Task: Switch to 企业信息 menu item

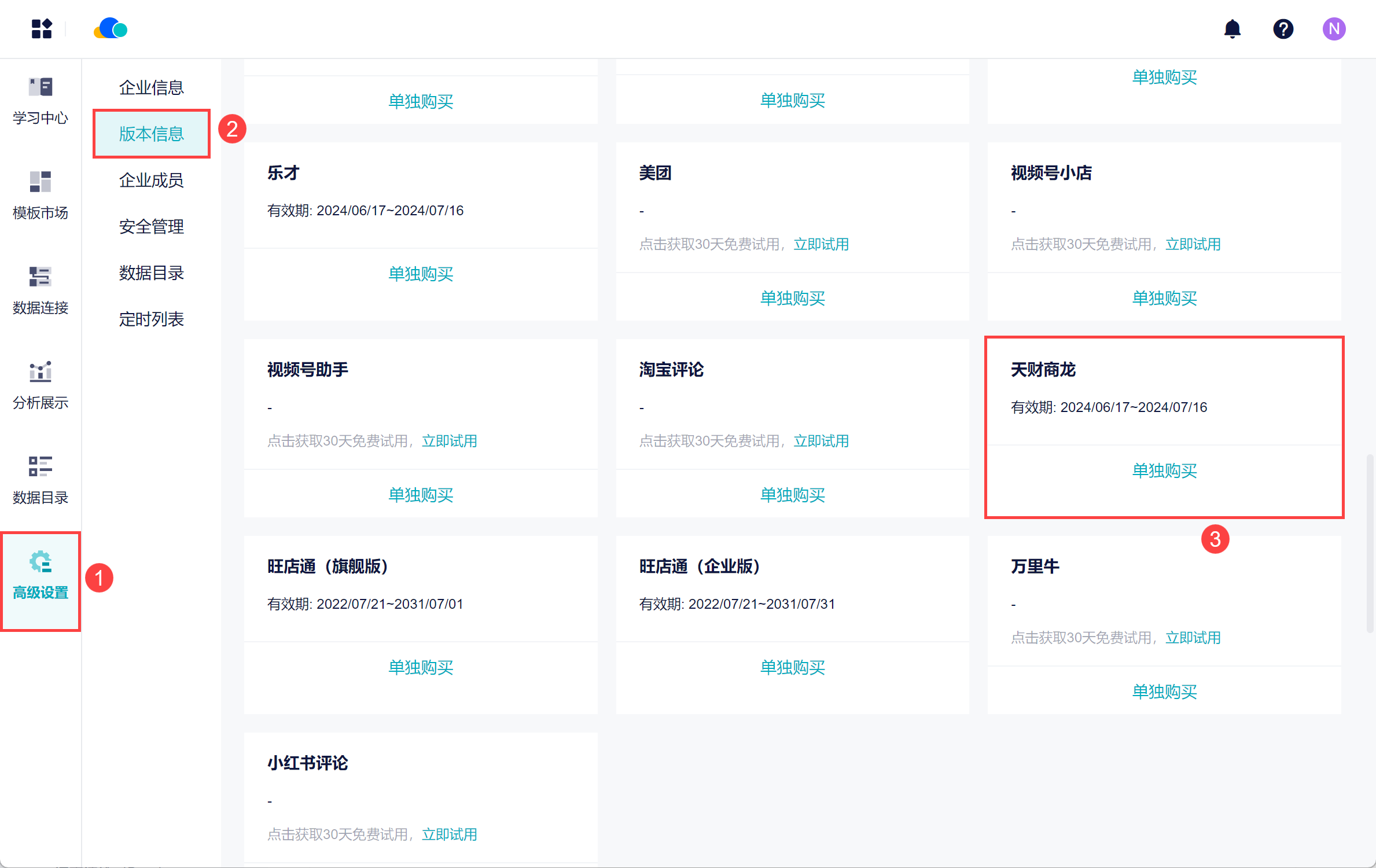Action: coord(151,87)
